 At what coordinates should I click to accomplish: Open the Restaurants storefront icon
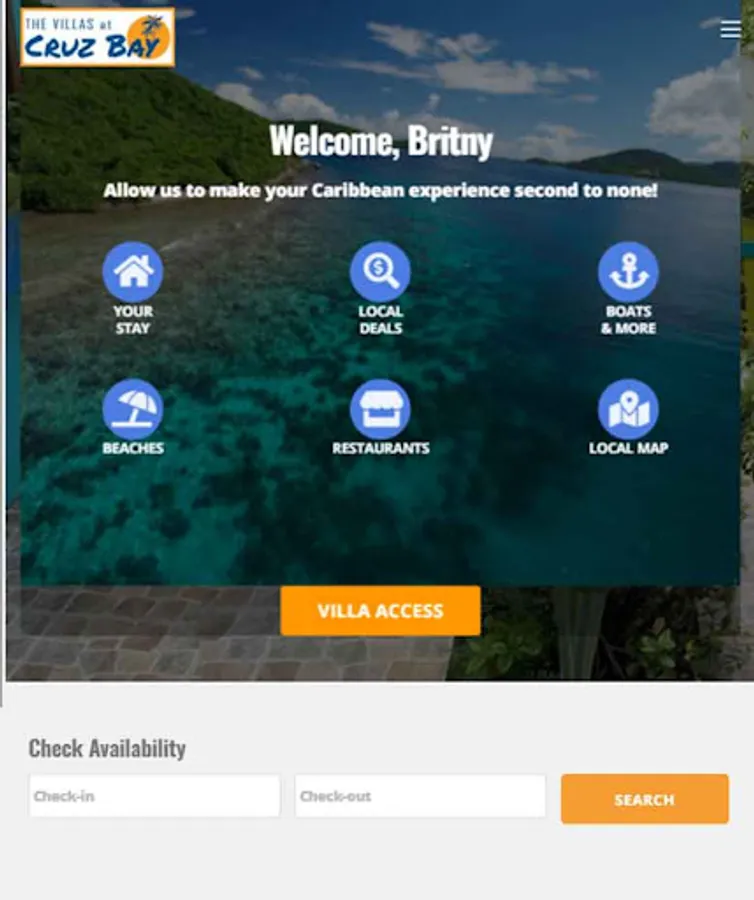380,409
